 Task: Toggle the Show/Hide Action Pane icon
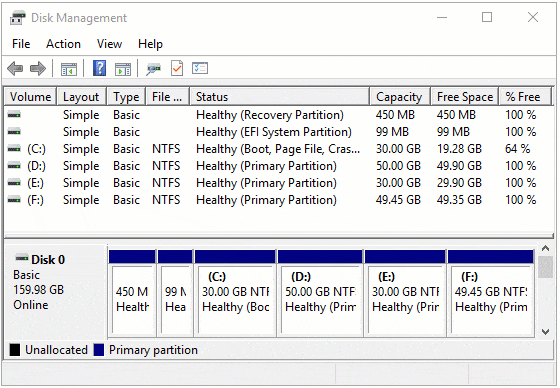123,69
